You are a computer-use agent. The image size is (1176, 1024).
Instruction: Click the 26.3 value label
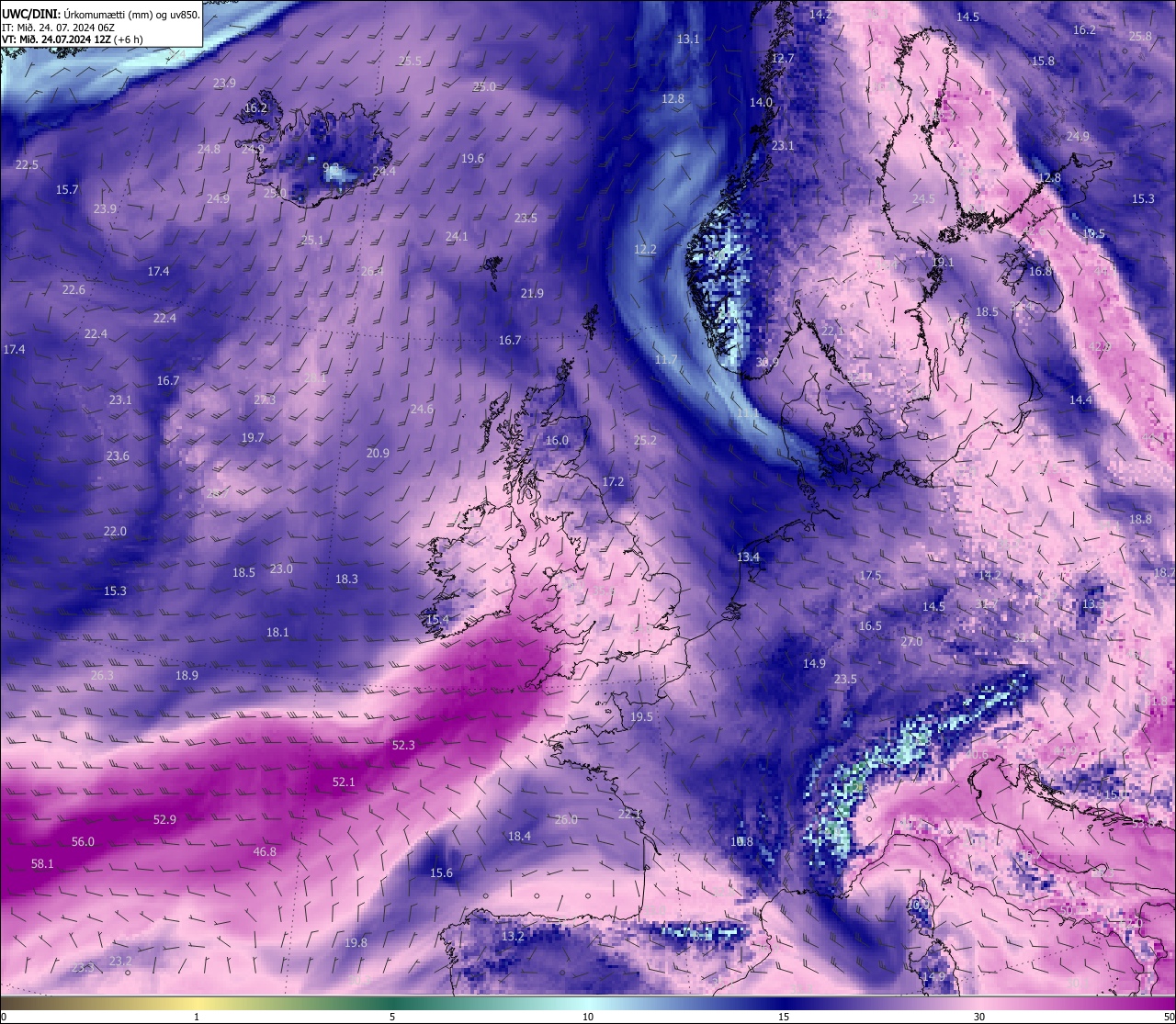102,676
